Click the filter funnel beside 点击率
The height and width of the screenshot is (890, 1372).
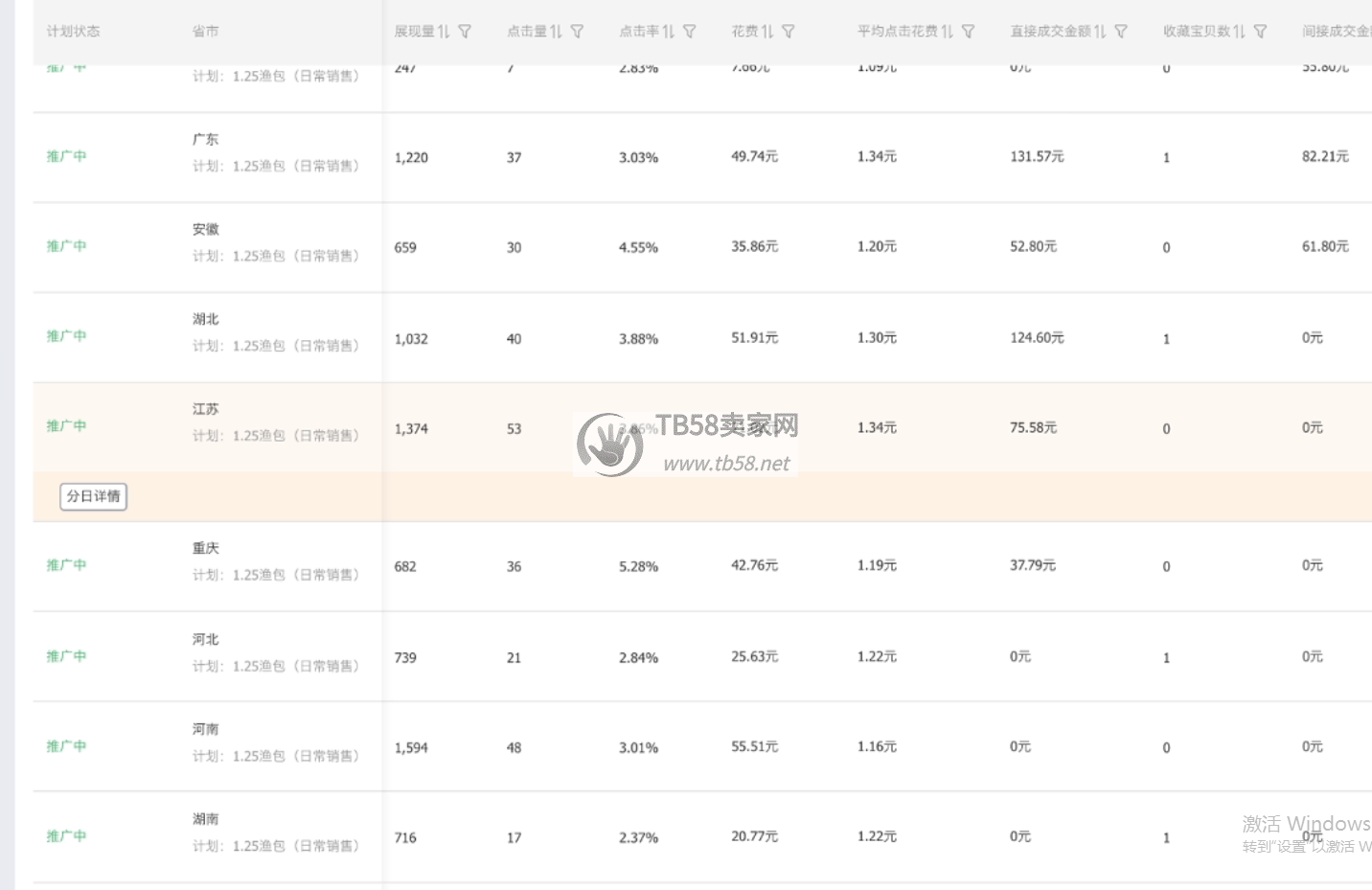click(689, 32)
